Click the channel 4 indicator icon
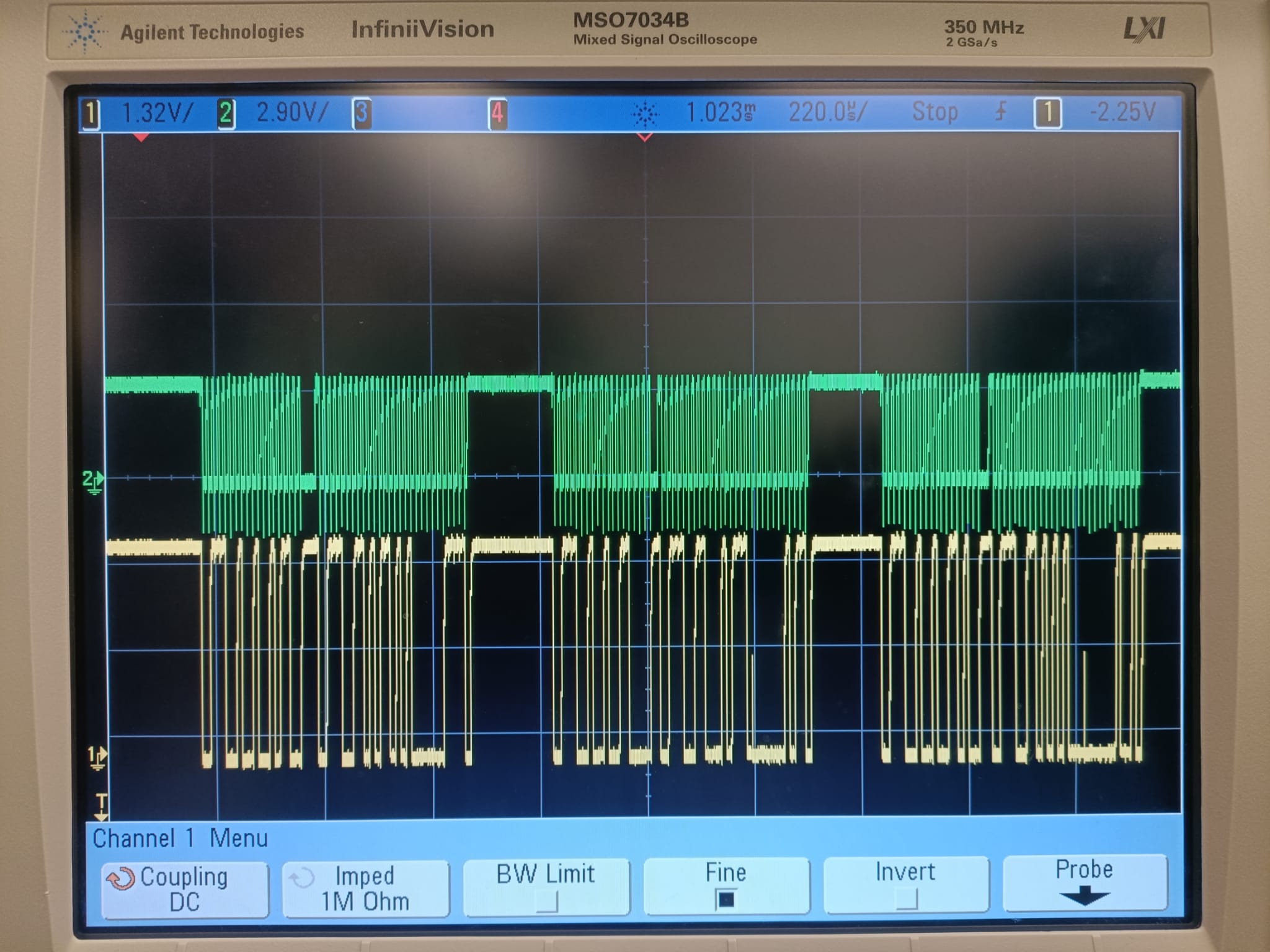The image size is (1270, 952). pyautogui.click(x=497, y=113)
